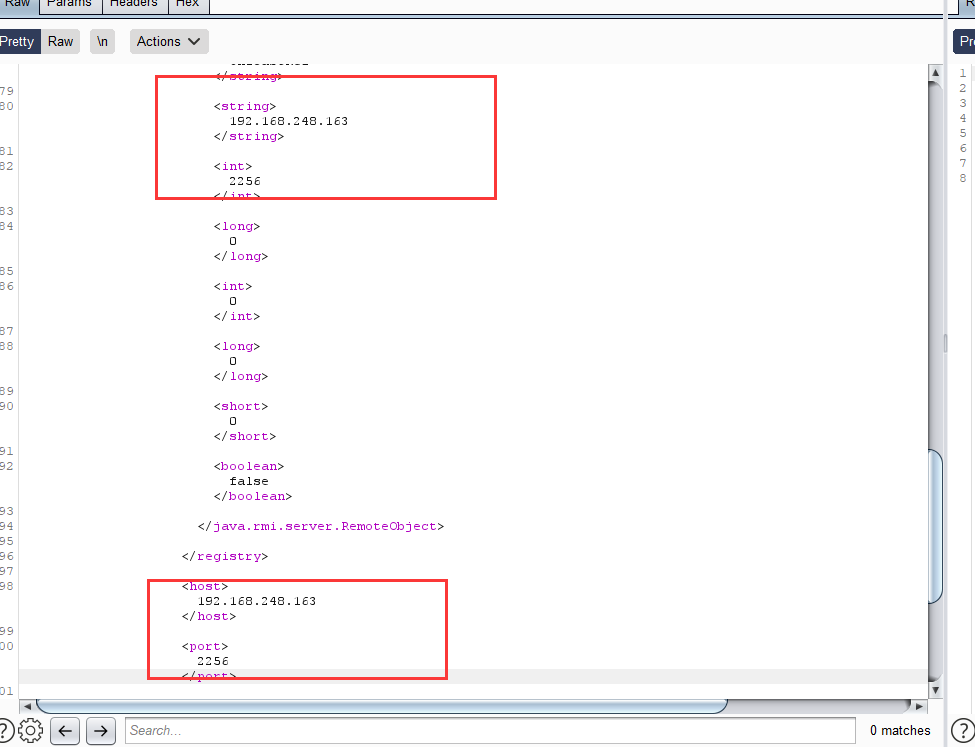Click the false value text

249,481
